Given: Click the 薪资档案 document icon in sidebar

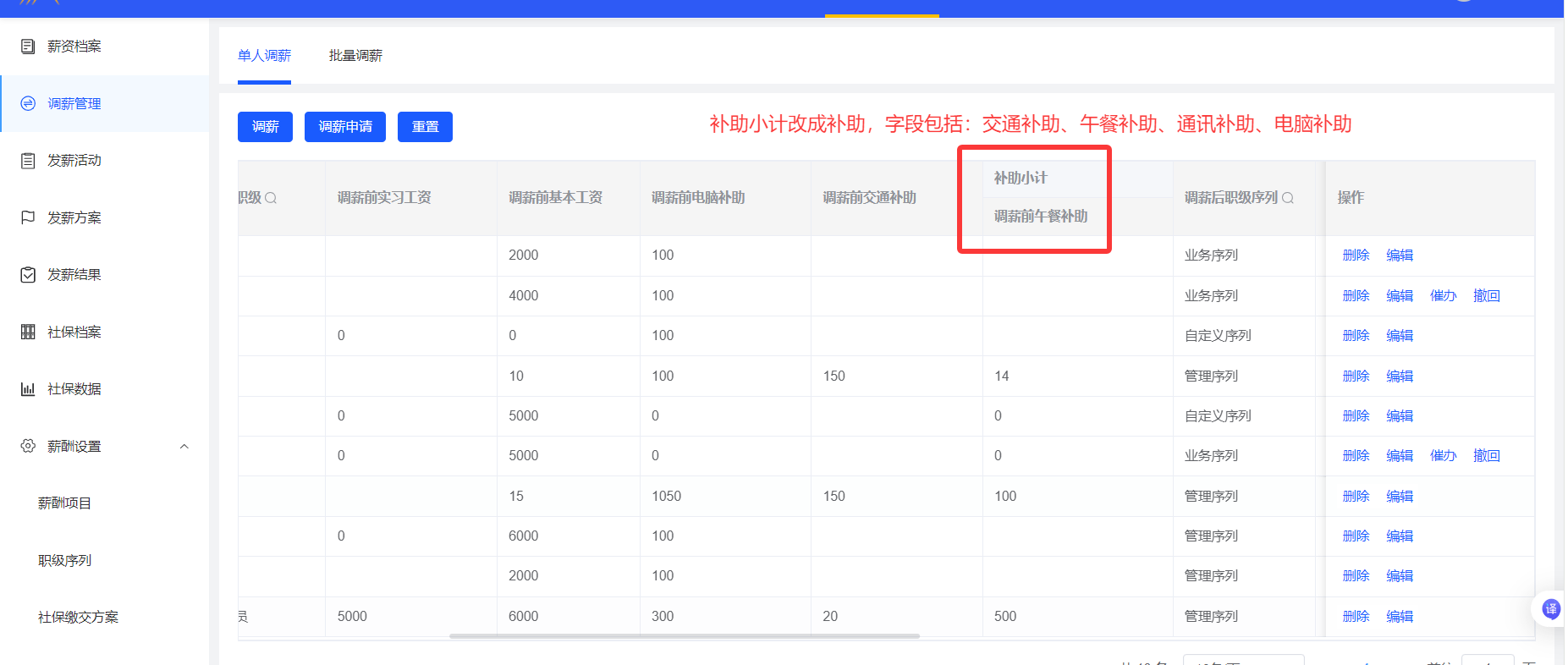Looking at the screenshot, I should click(28, 47).
